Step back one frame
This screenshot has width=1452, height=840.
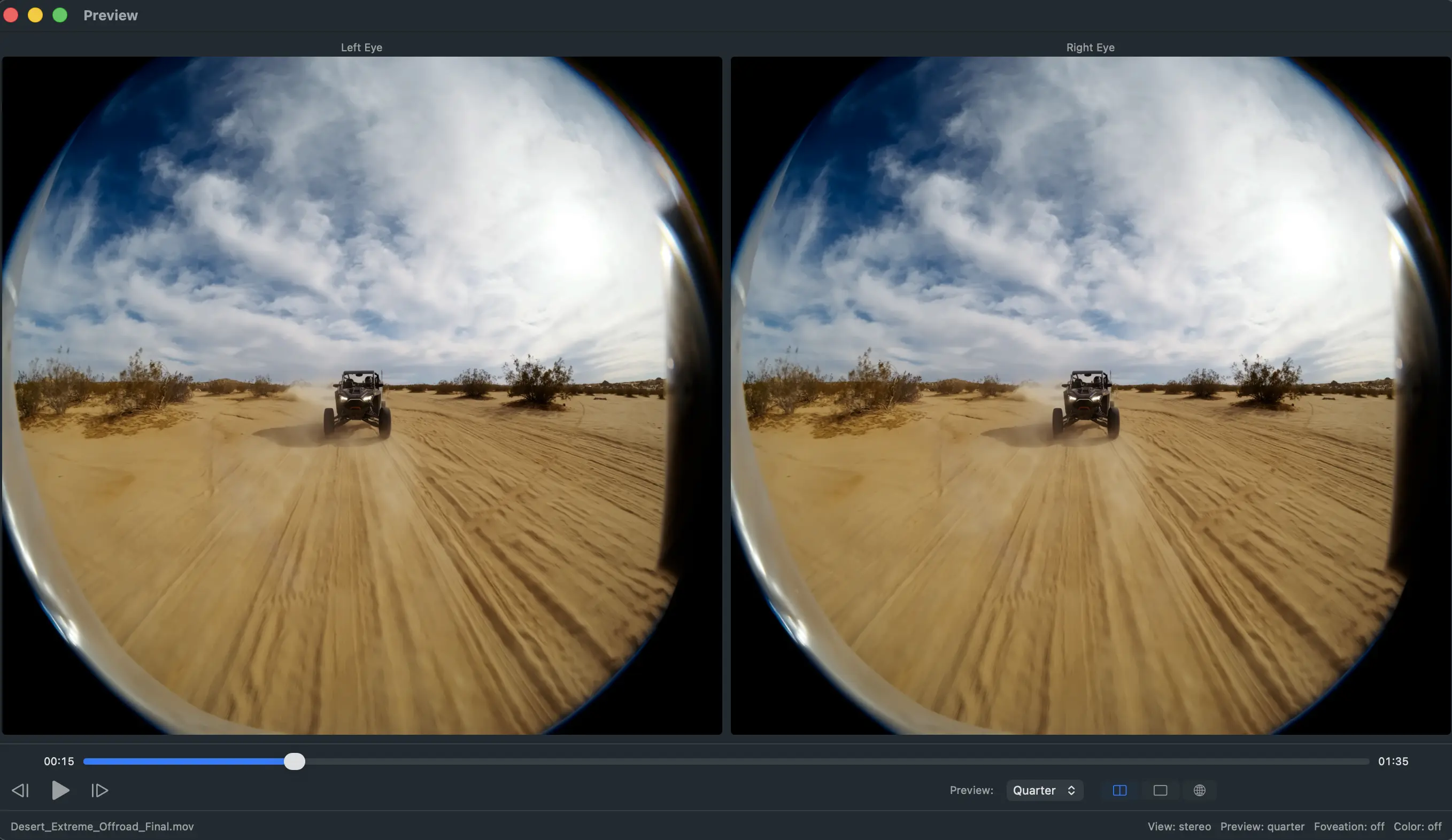click(20, 790)
